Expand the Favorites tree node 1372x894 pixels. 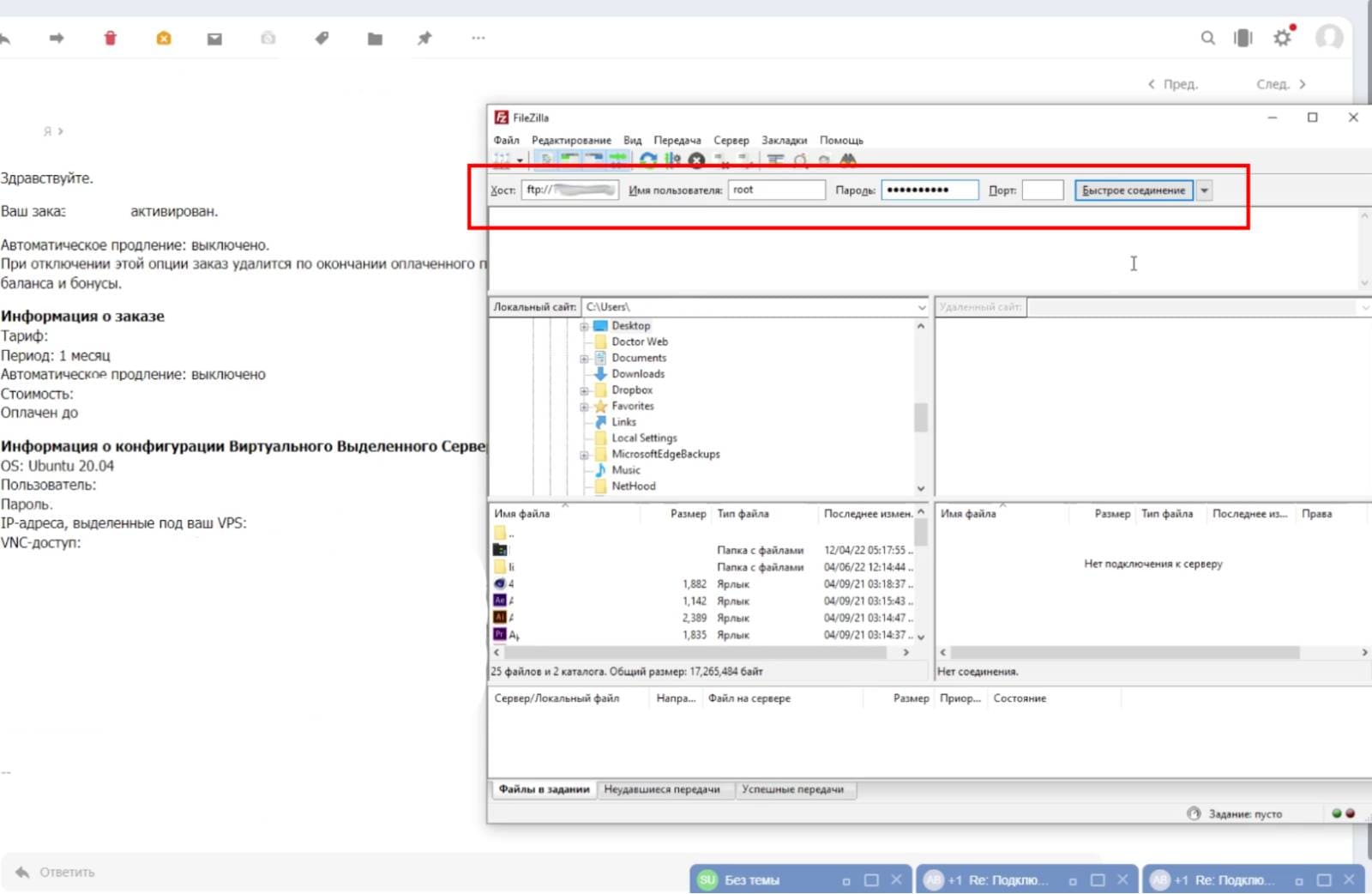pos(584,407)
